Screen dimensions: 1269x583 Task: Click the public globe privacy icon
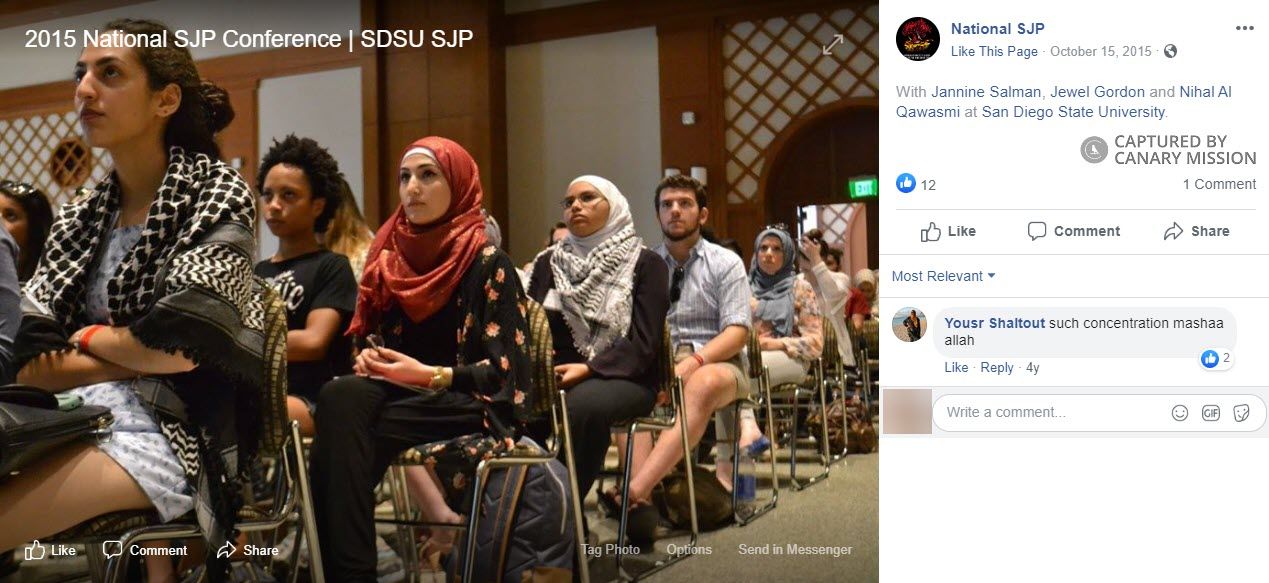pyautogui.click(x=1170, y=51)
